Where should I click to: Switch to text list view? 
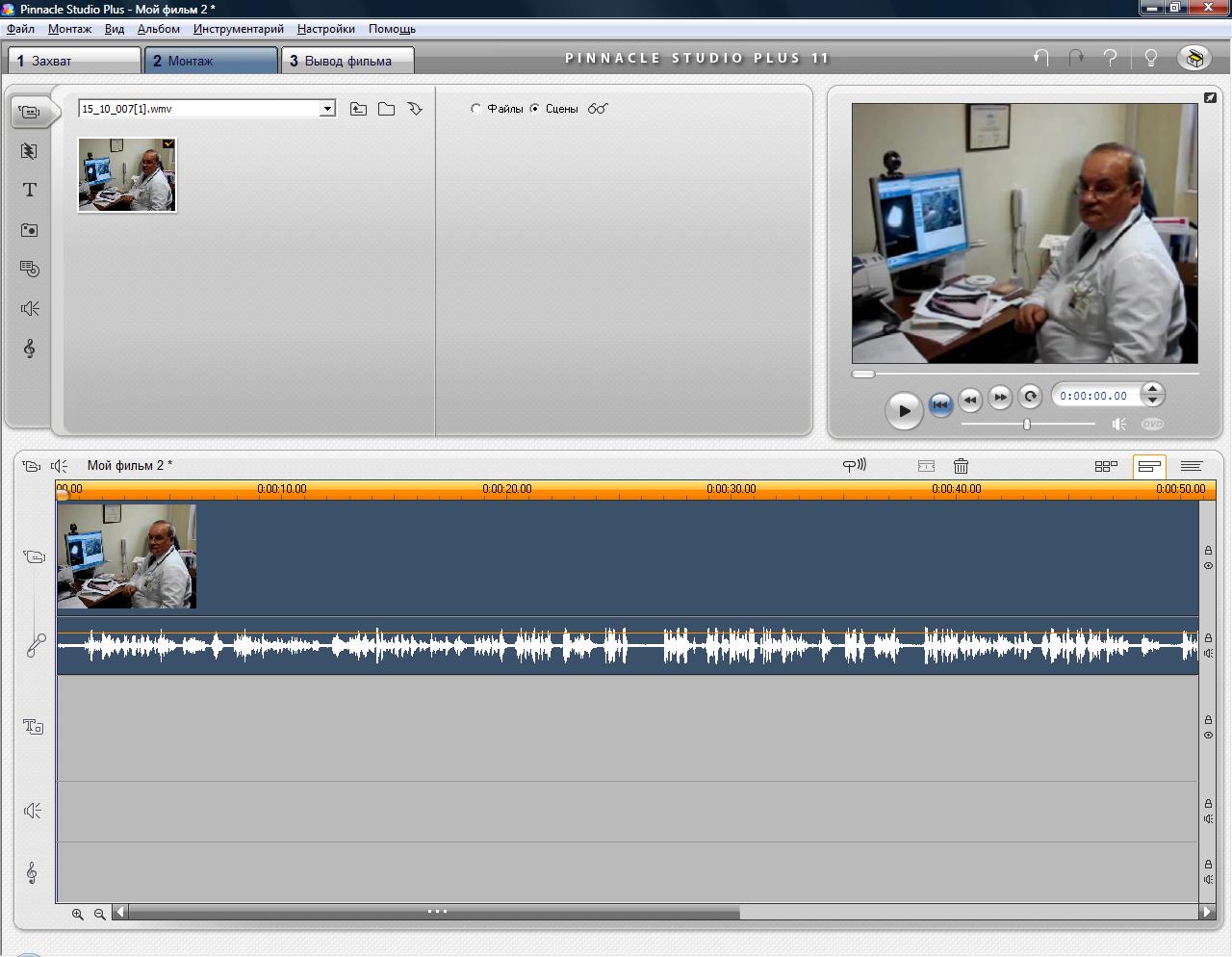click(x=1191, y=466)
